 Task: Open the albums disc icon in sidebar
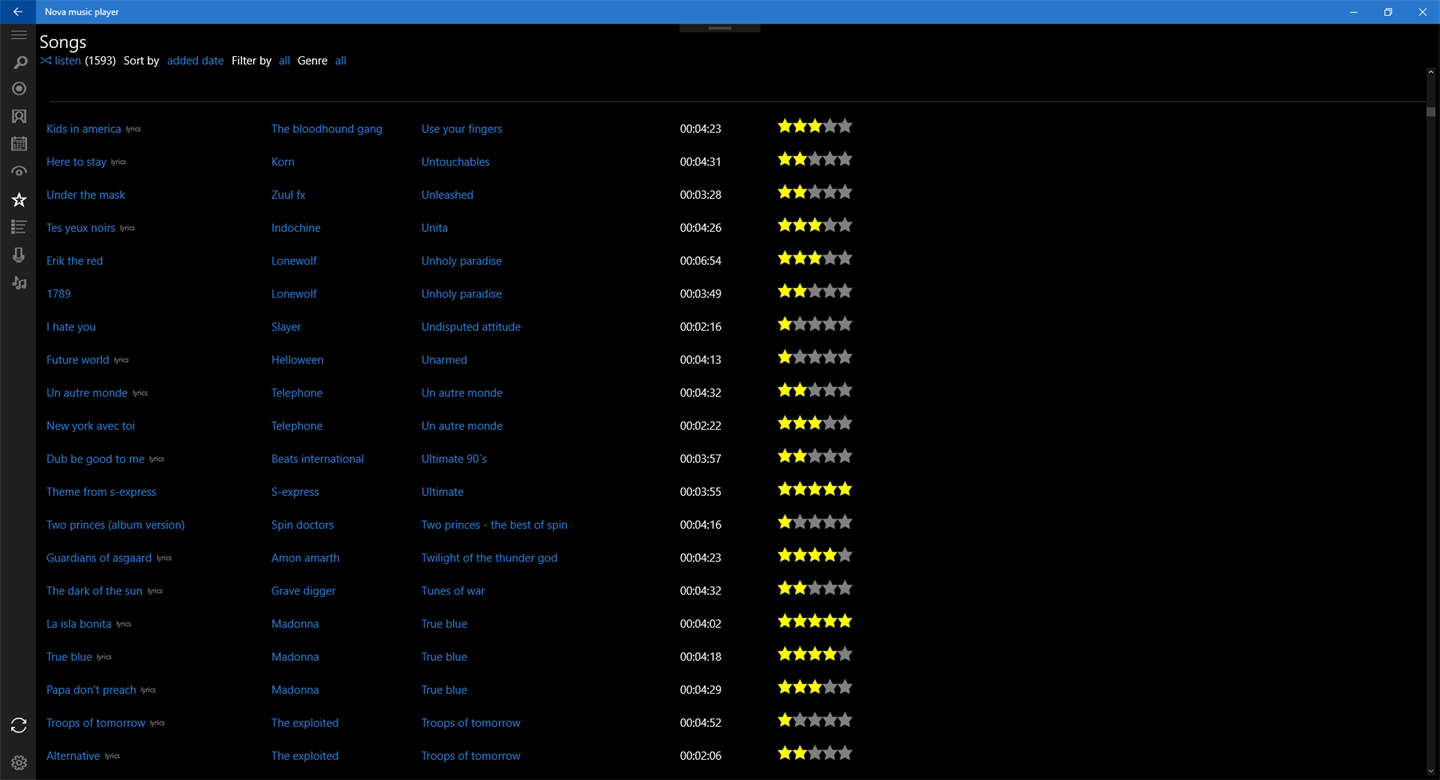point(18,89)
